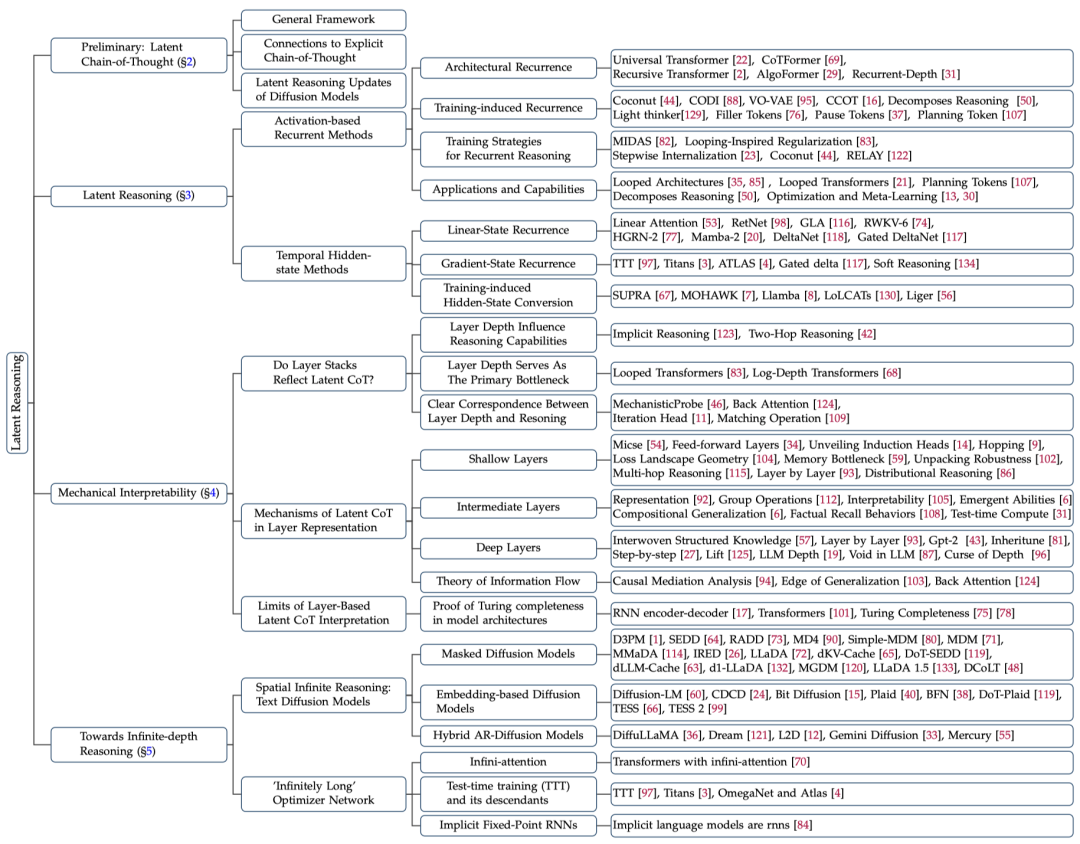Screen dimensions: 1080x844
Task: Click the Theory of Information Flow node
Action: pos(508,581)
